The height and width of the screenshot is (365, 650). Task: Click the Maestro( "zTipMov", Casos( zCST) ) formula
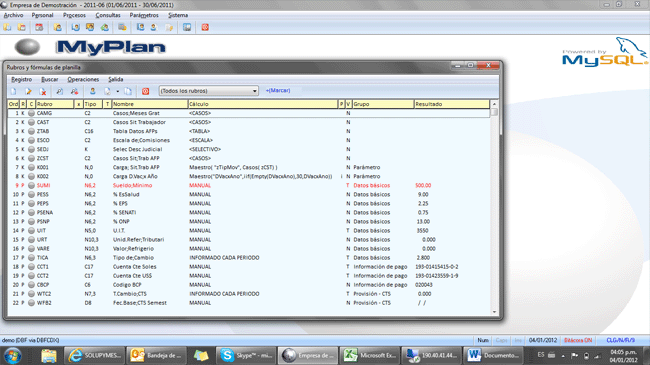(233, 167)
